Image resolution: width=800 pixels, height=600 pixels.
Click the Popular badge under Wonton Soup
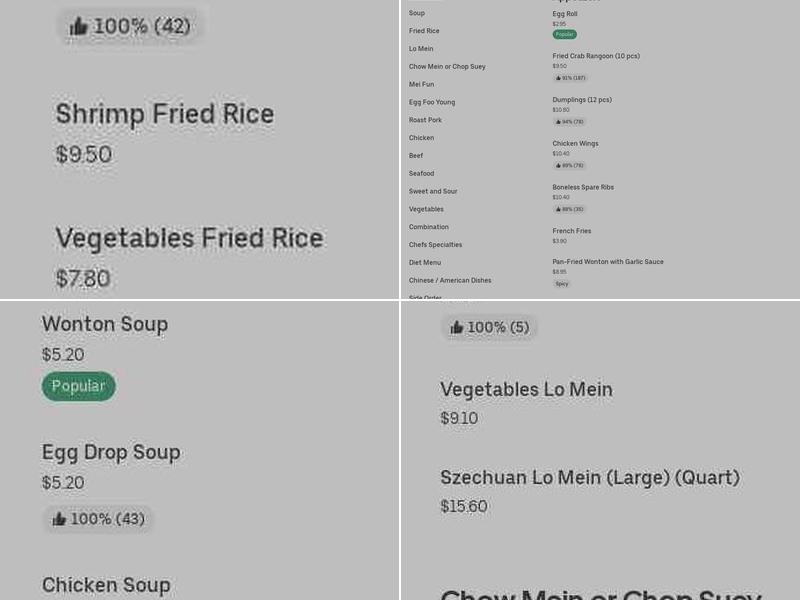pyautogui.click(x=78, y=386)
